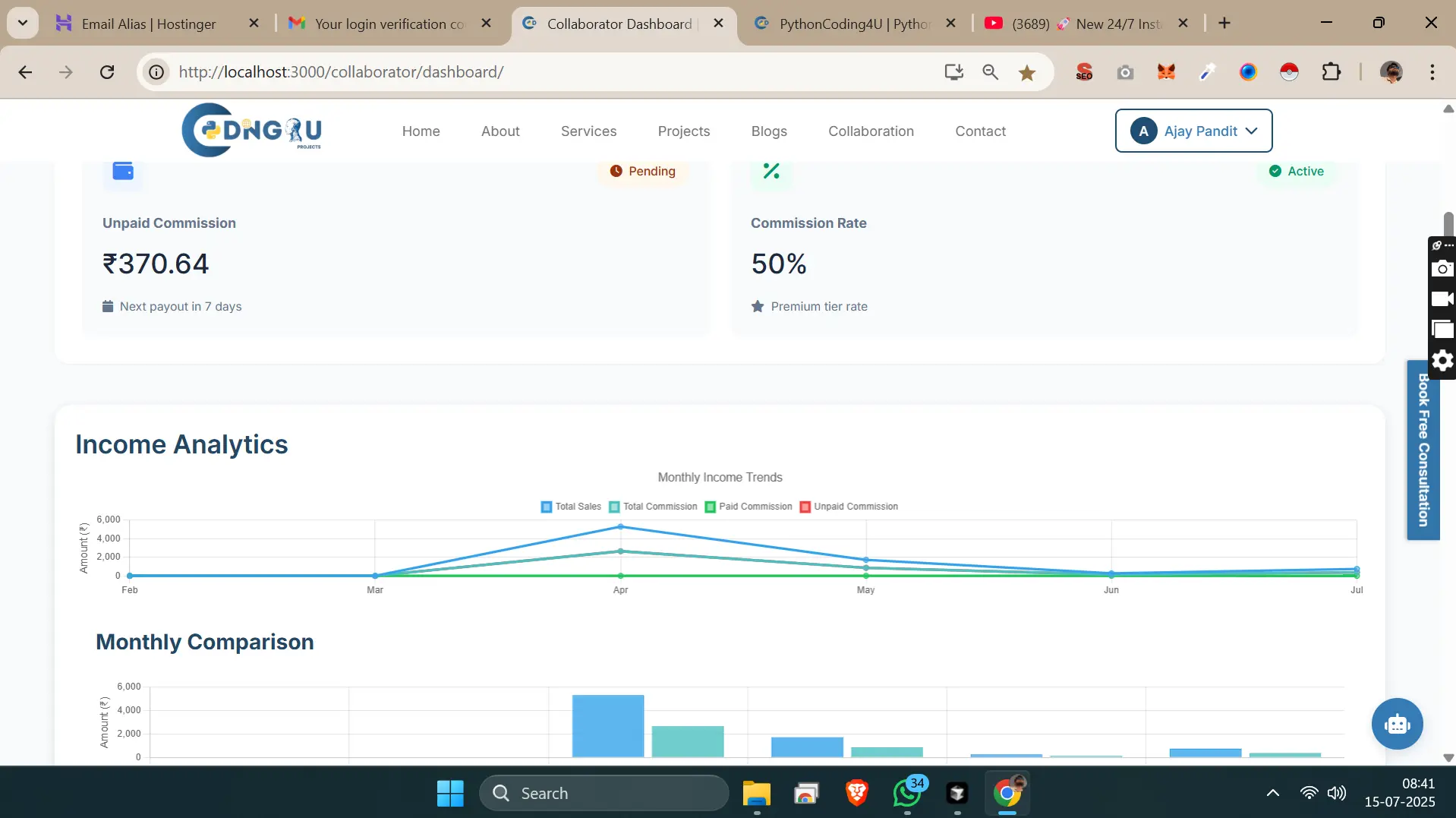
Task: Open File Explorer from taskbar
Action: click(x=756, y=793)
